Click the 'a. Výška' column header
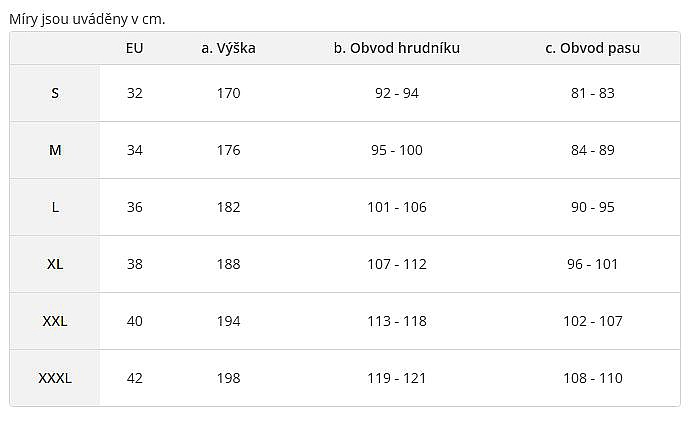Viewport: 690px width, 425px height. click(x=228, y=48)
